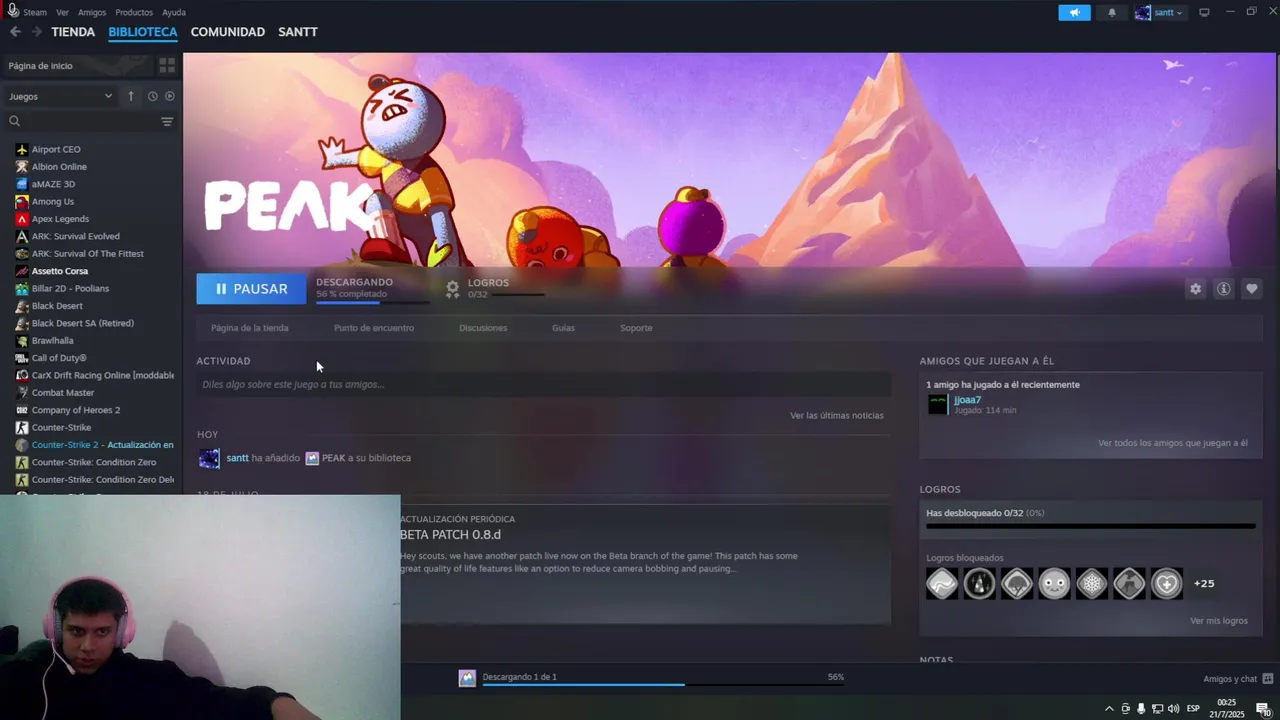Image resolution: width=1280 pixels, height=720 pixels.
Task: Click the first locked achievement icon
Action: (x=942, y=583)
